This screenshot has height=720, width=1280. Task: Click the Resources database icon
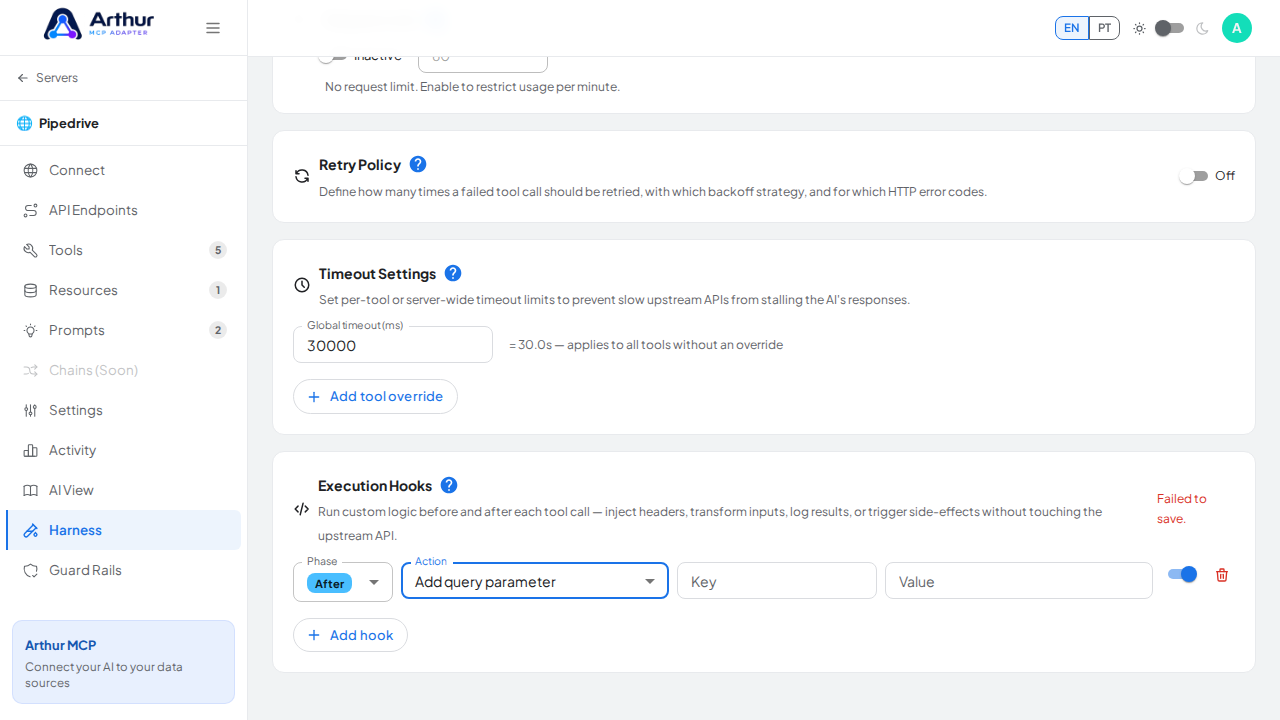31,290
